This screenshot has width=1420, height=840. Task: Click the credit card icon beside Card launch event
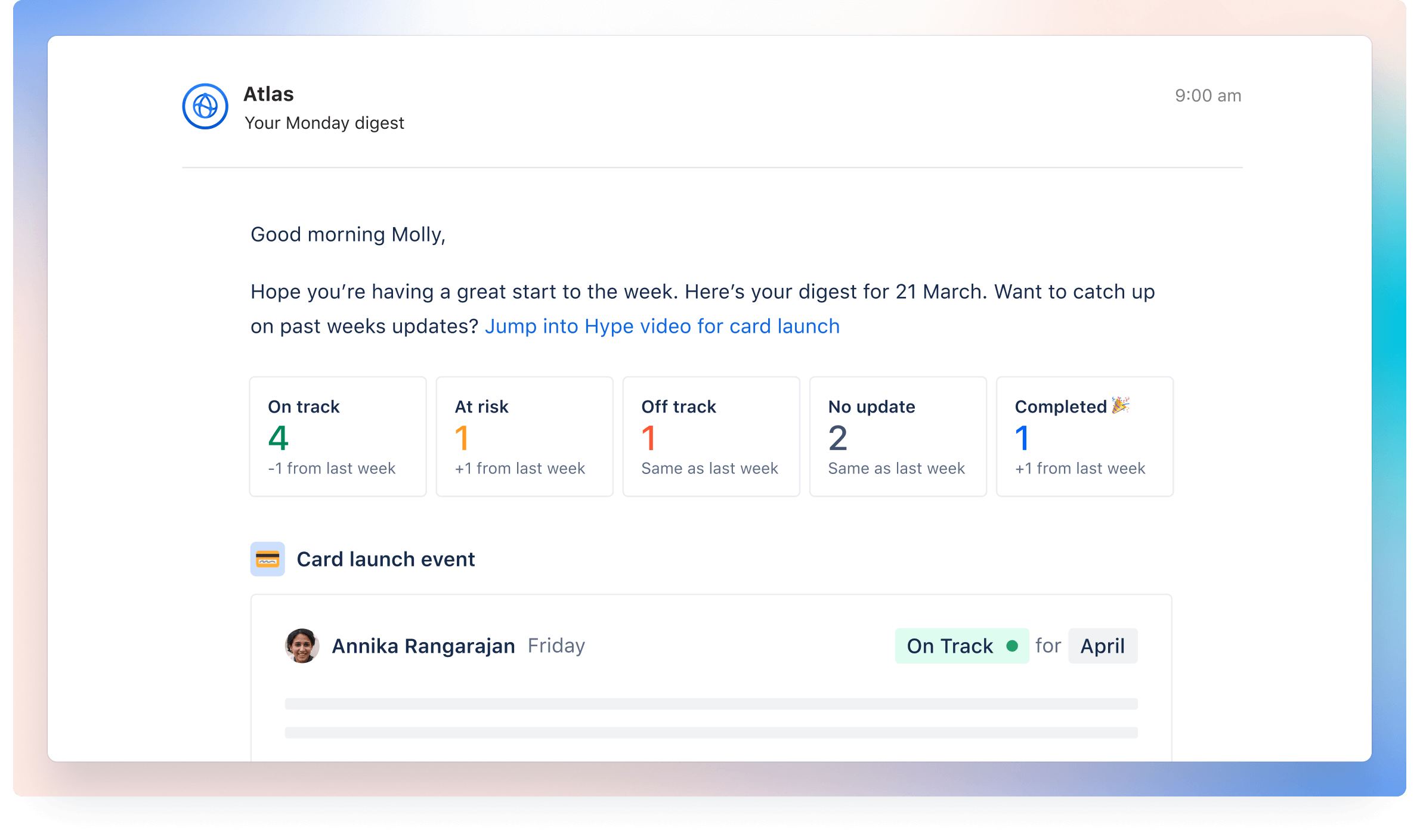pos(267,559)
